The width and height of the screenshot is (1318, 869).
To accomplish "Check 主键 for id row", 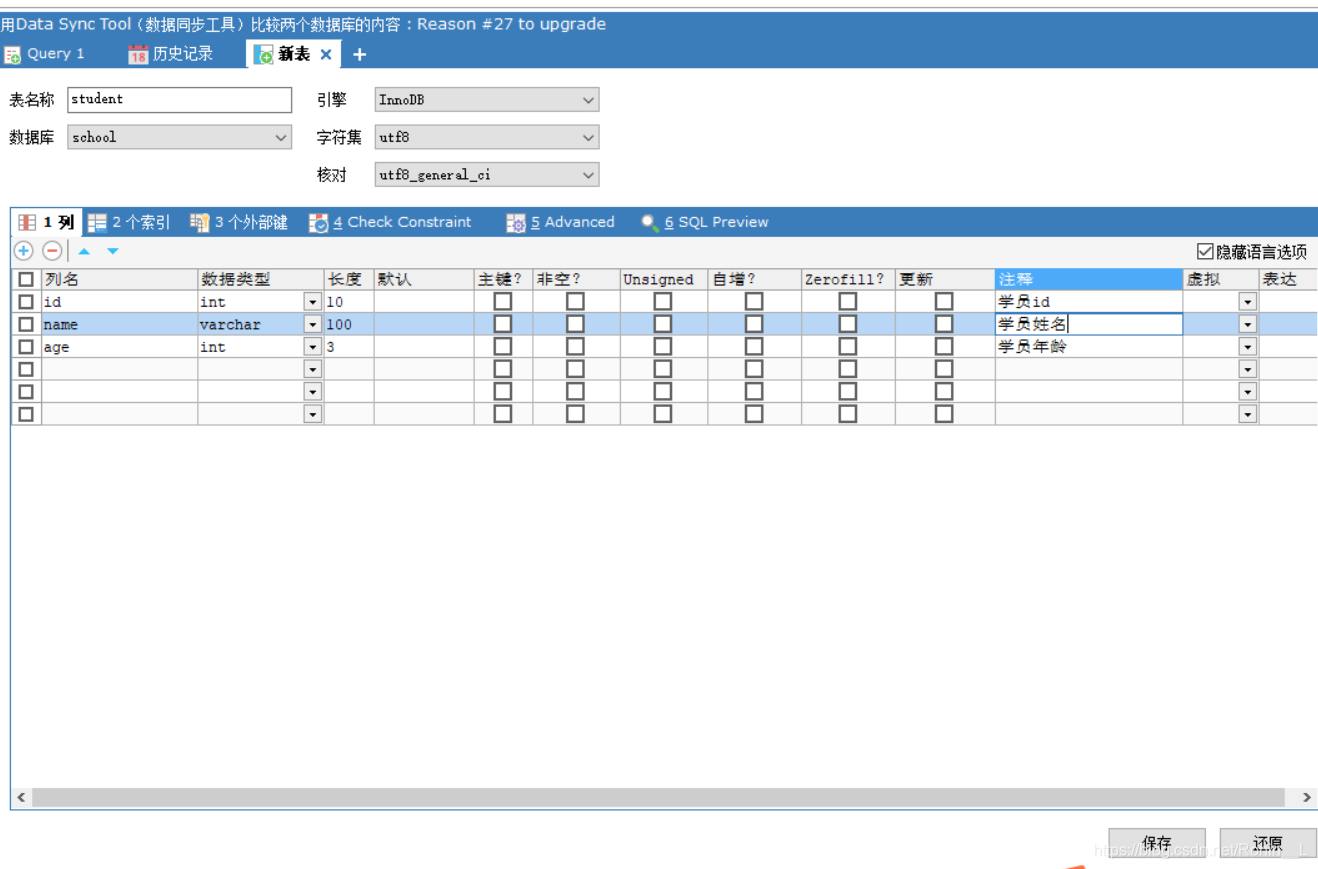I will click(503, 301).
